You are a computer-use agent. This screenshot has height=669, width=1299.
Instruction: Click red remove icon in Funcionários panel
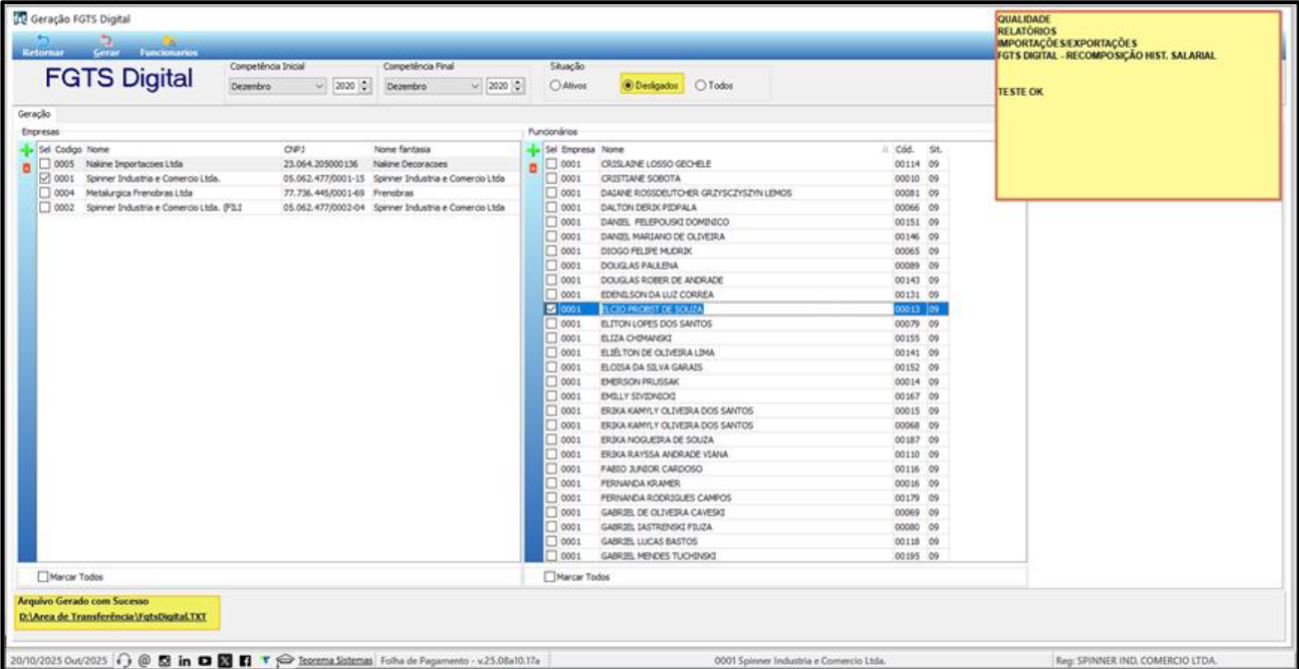[533, 166]
